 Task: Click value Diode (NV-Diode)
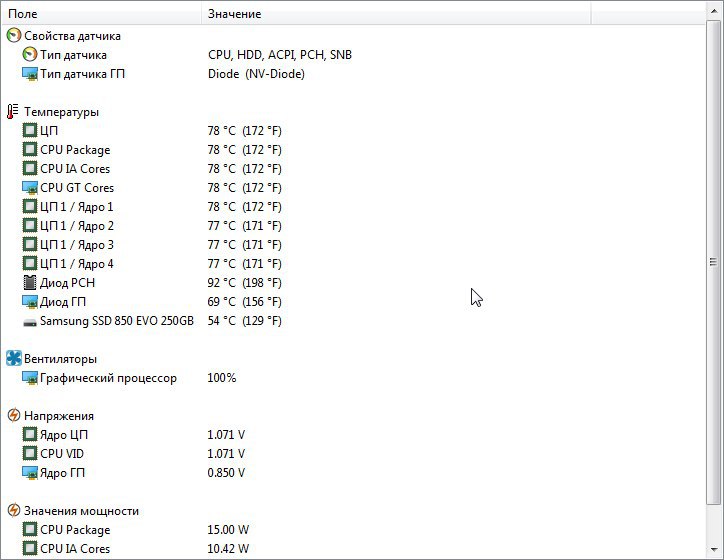(256, 74)
